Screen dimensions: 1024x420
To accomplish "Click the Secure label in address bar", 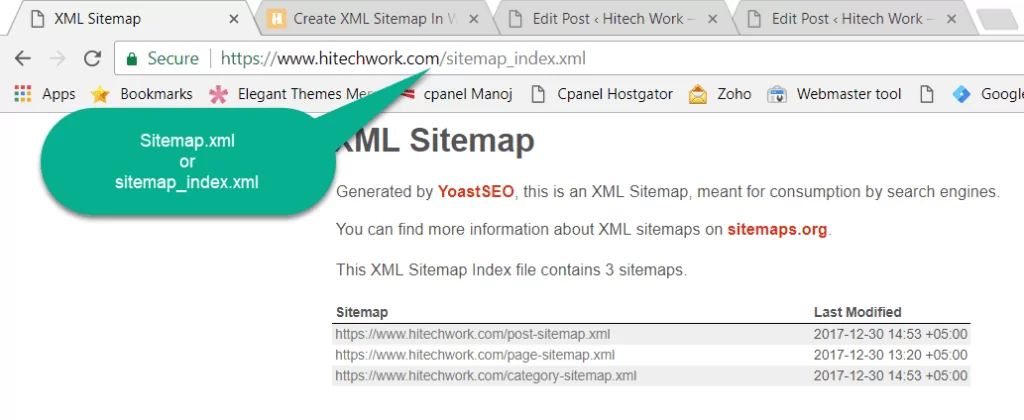I will pos(173,59).
